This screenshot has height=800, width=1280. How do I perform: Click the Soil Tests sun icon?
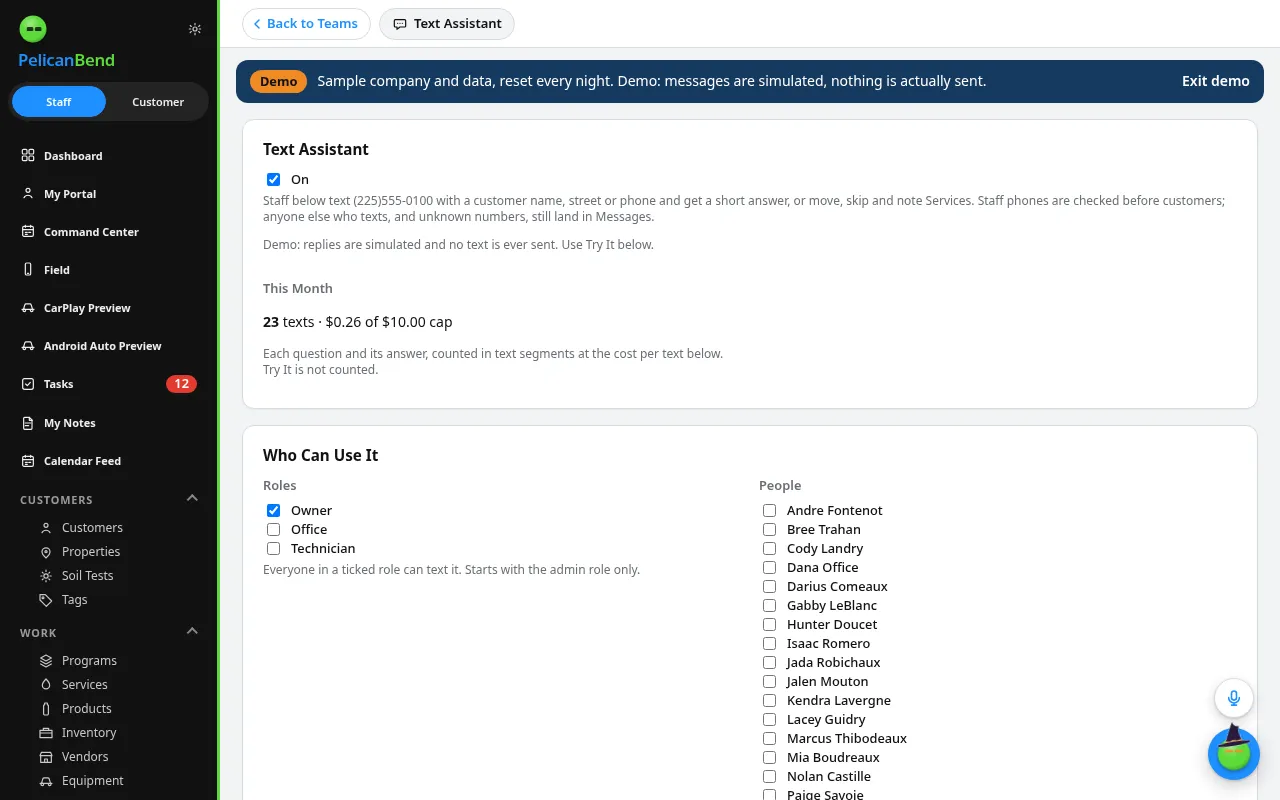click(45, 576)
